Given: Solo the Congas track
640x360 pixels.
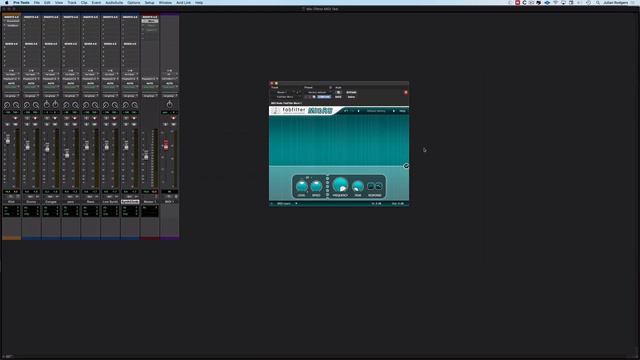Looking at the screenshot, I should coord(47,124).
